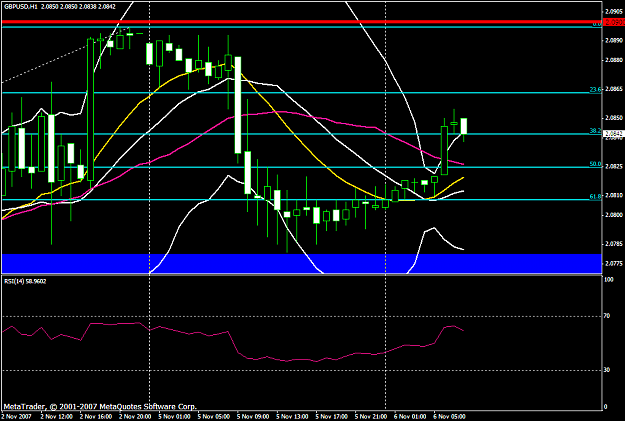Image resolution: width=625 pixels, height=421 pixels.
Task: Click the 2.0775 price axis value
Action: (x=614, y=264)
